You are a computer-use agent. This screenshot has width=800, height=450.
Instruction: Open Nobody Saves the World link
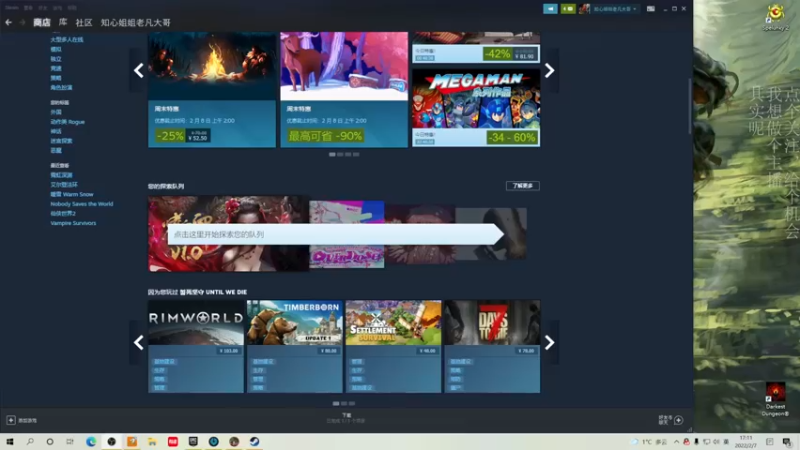[x=82, y=204]
